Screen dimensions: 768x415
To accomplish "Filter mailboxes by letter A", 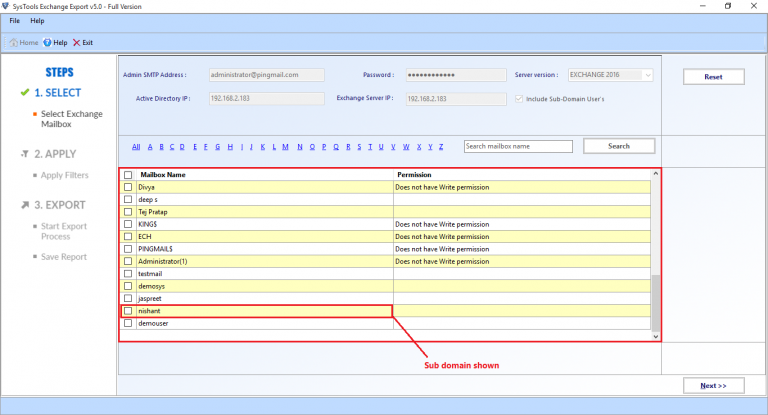I will 150,147.
